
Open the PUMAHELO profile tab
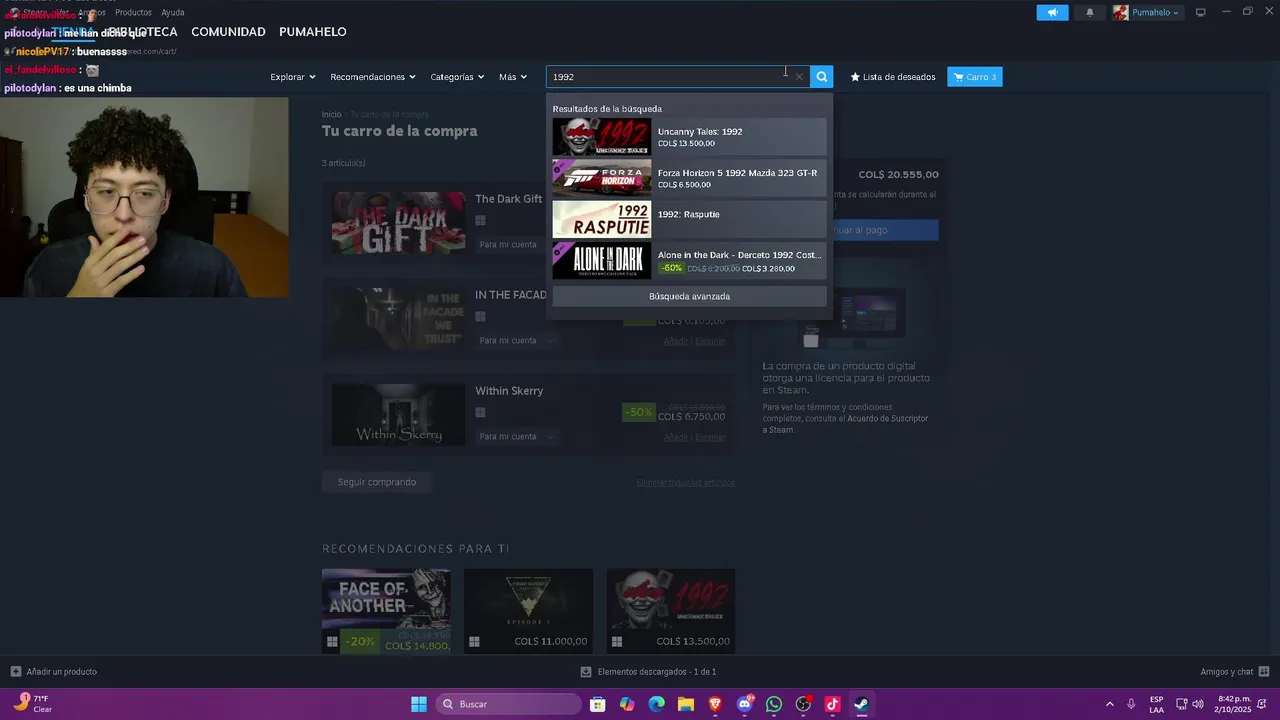[312, 32]
